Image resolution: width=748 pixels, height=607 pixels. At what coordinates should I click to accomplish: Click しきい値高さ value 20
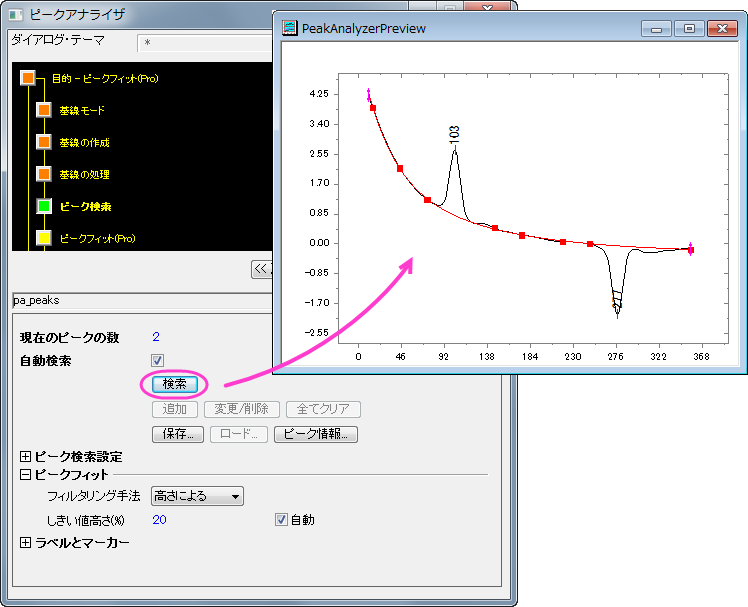pos(159,520)
